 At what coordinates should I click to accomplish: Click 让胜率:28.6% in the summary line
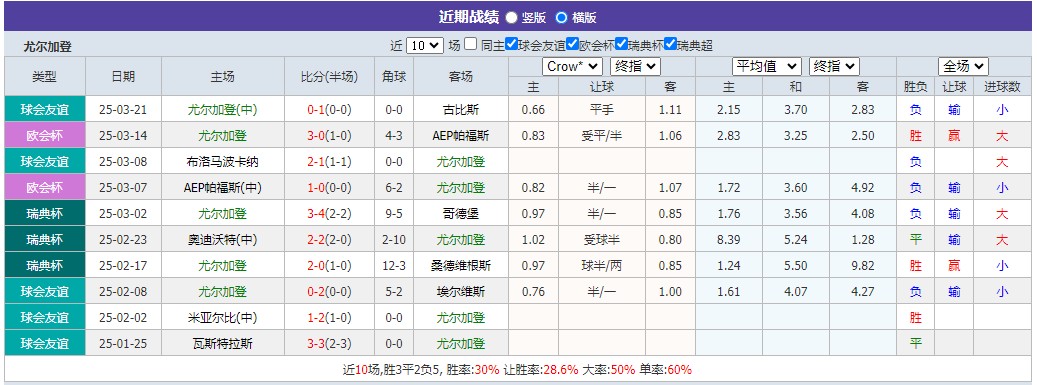coord(541,370)
